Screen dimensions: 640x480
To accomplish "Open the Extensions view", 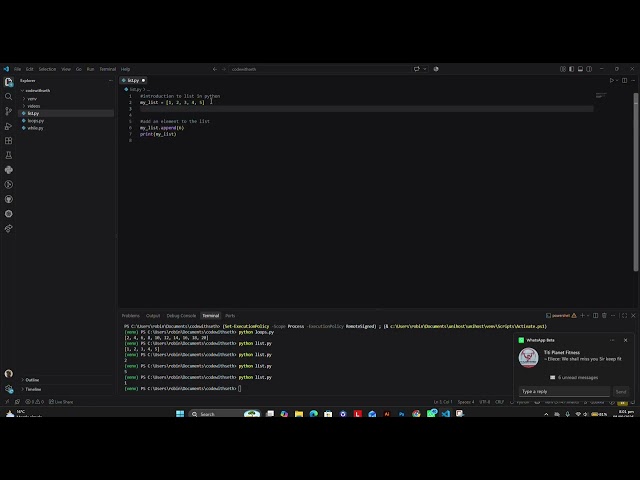I will (x=9, y=141).
